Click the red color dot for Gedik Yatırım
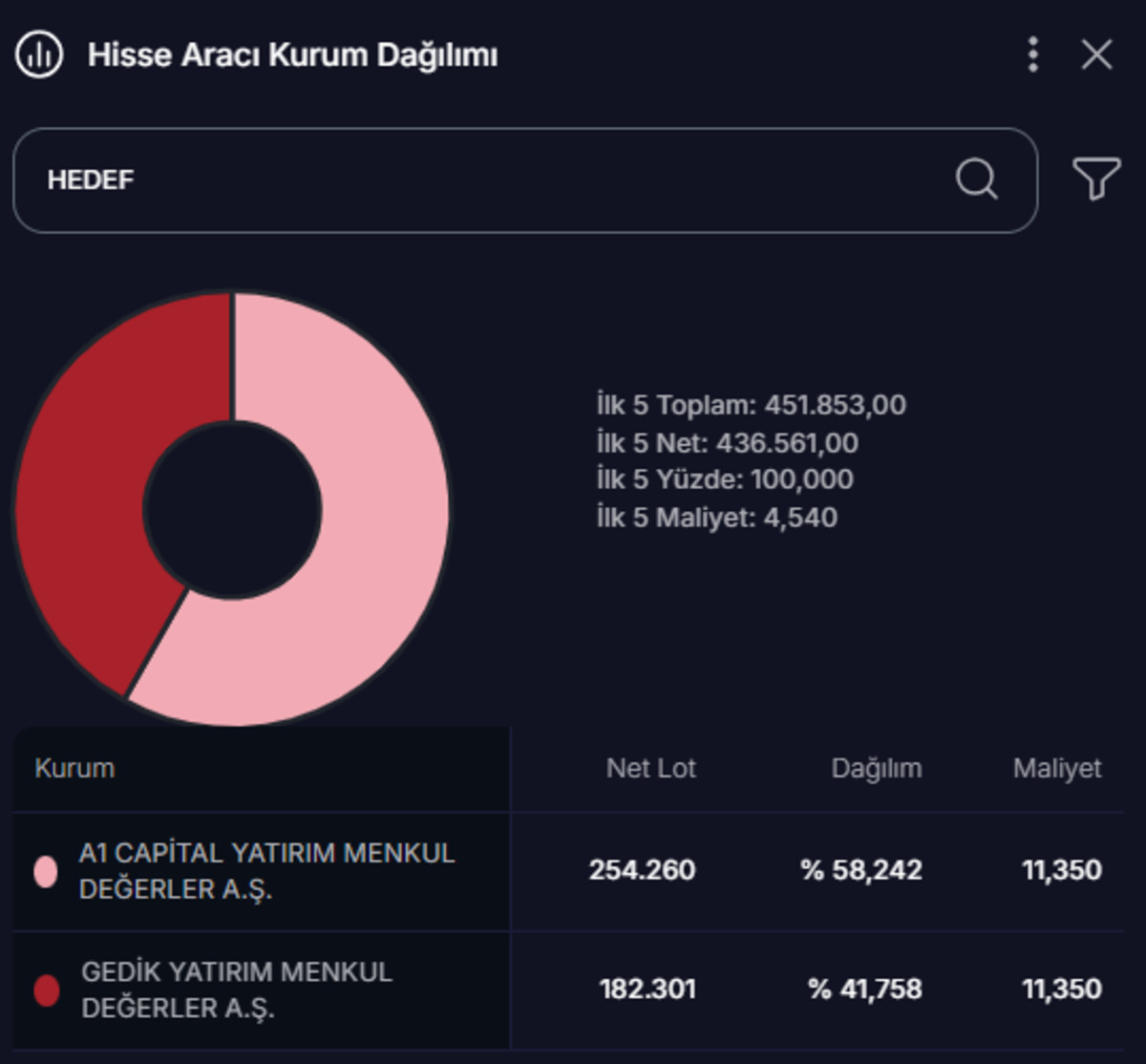Viewport: 1146px width, 1064px height. point(46,990)
